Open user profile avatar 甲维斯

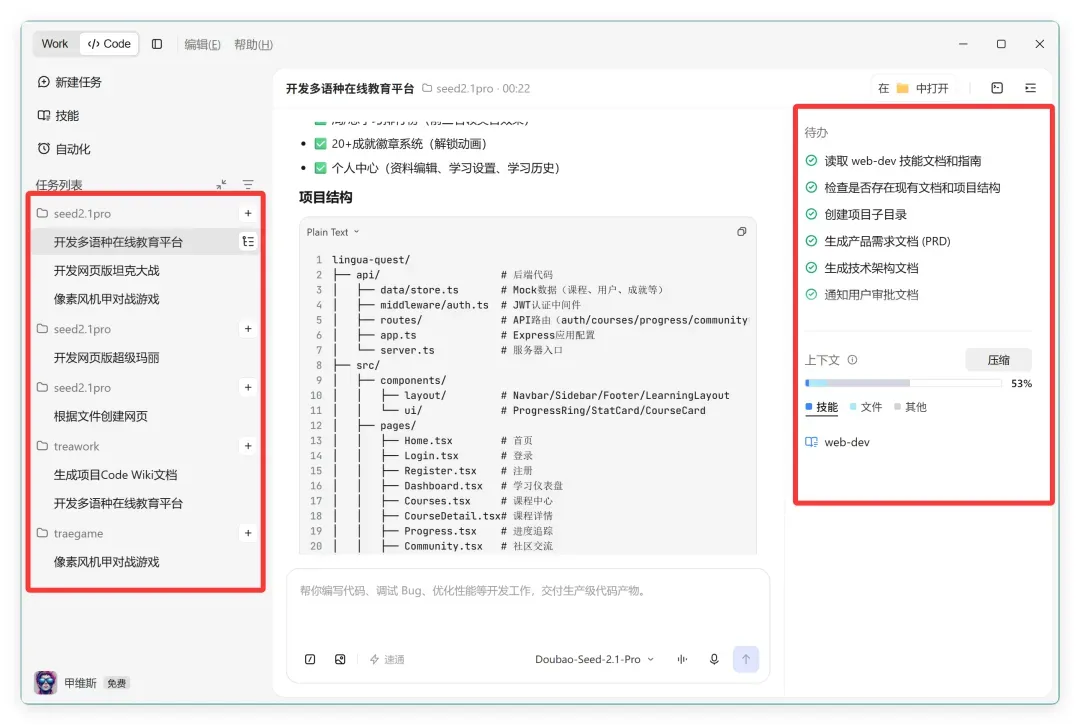[x=45, y=682]
